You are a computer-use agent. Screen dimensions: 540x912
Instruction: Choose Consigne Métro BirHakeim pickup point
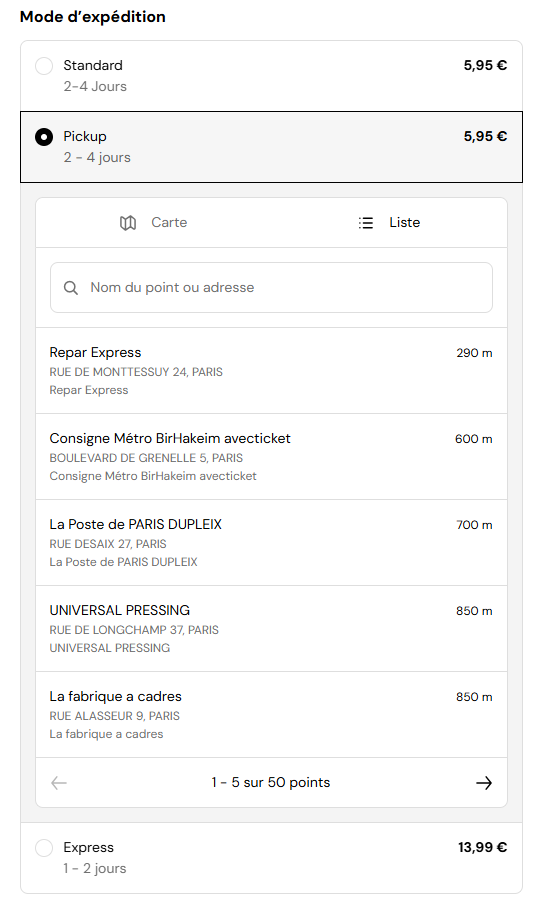click(271, 457)
